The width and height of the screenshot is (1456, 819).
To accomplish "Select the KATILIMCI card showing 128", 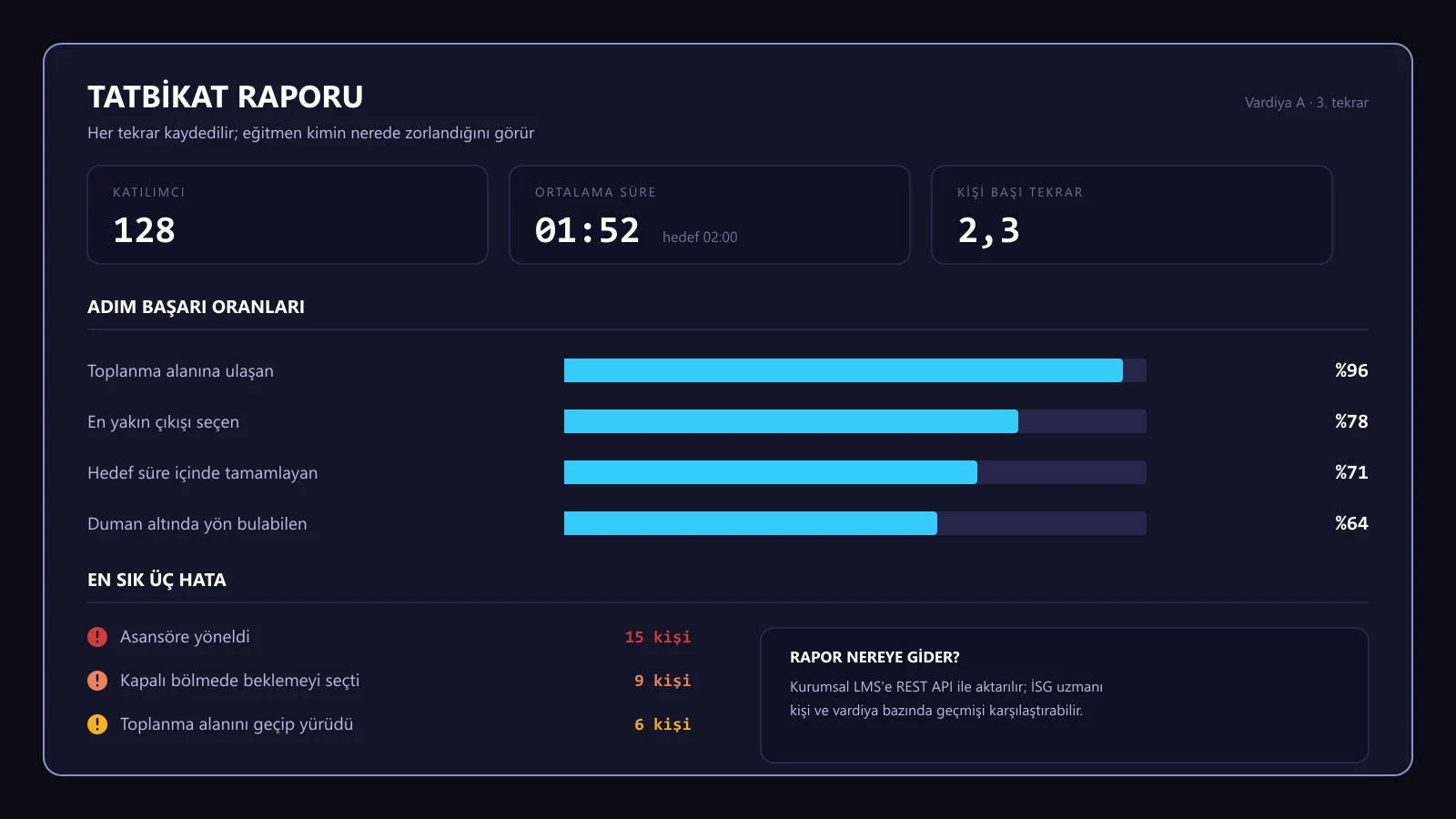I will (x=288, y=215).
